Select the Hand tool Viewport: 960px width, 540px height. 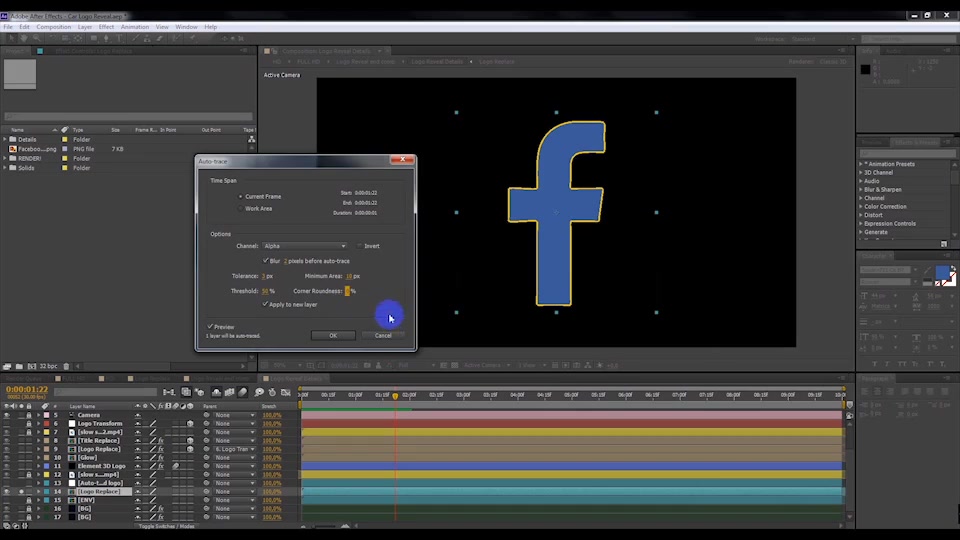[24, 38]
